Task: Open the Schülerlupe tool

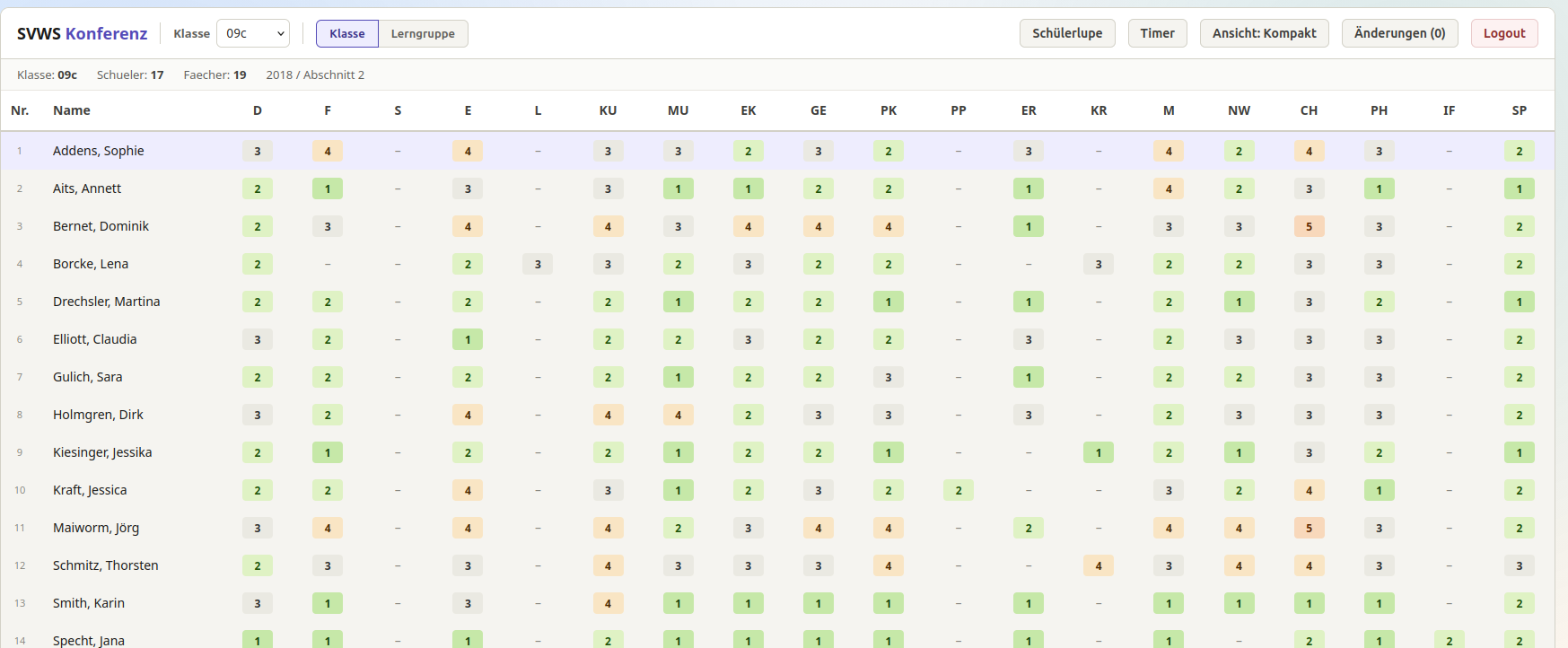Action: (1066, 33)
